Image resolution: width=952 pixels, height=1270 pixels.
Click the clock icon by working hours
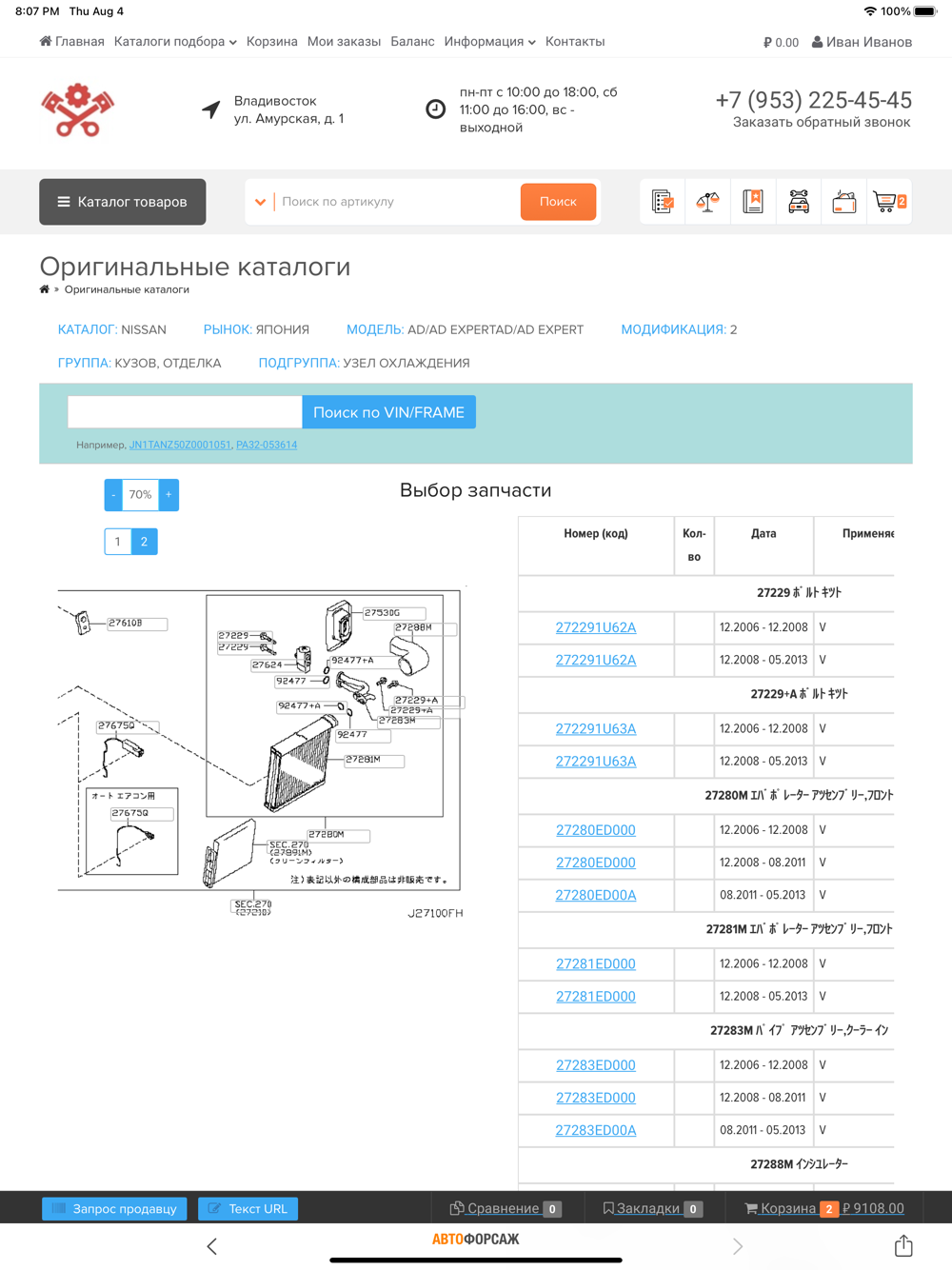pos(435,109)
